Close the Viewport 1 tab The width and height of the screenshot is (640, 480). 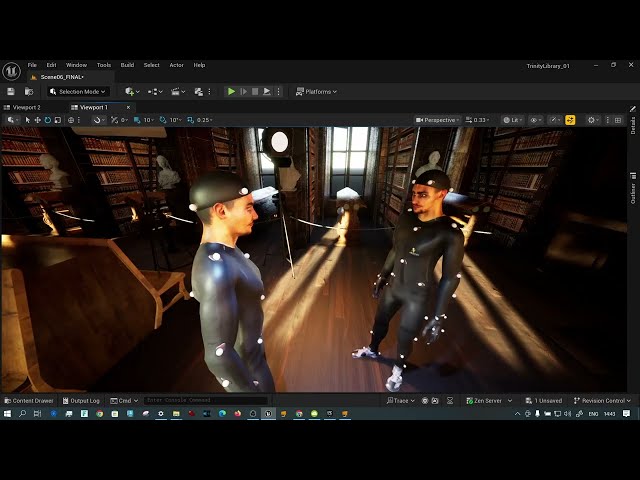pyautogui.click(x=128, y=107)
